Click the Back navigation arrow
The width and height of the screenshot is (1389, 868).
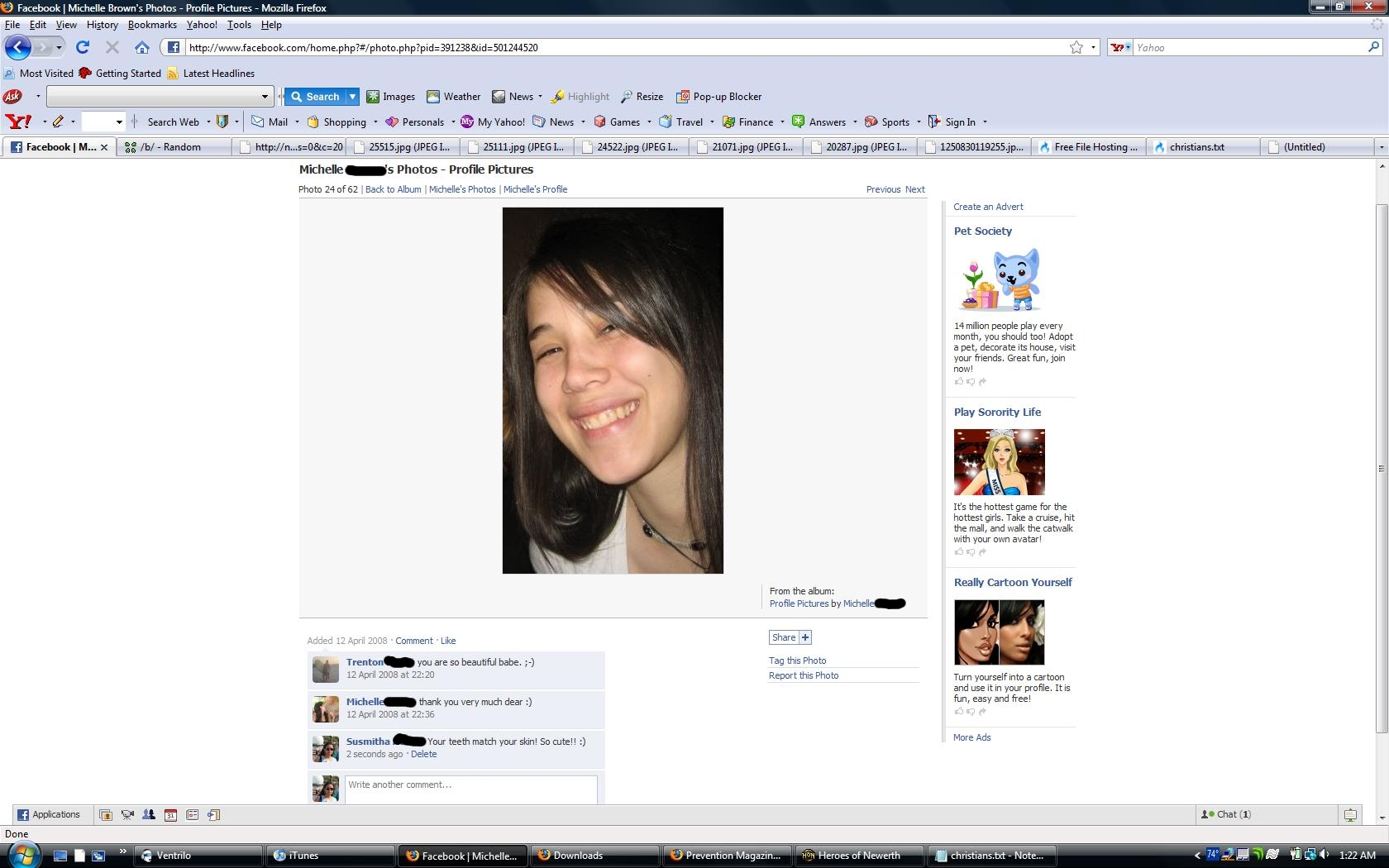[18, 47]
